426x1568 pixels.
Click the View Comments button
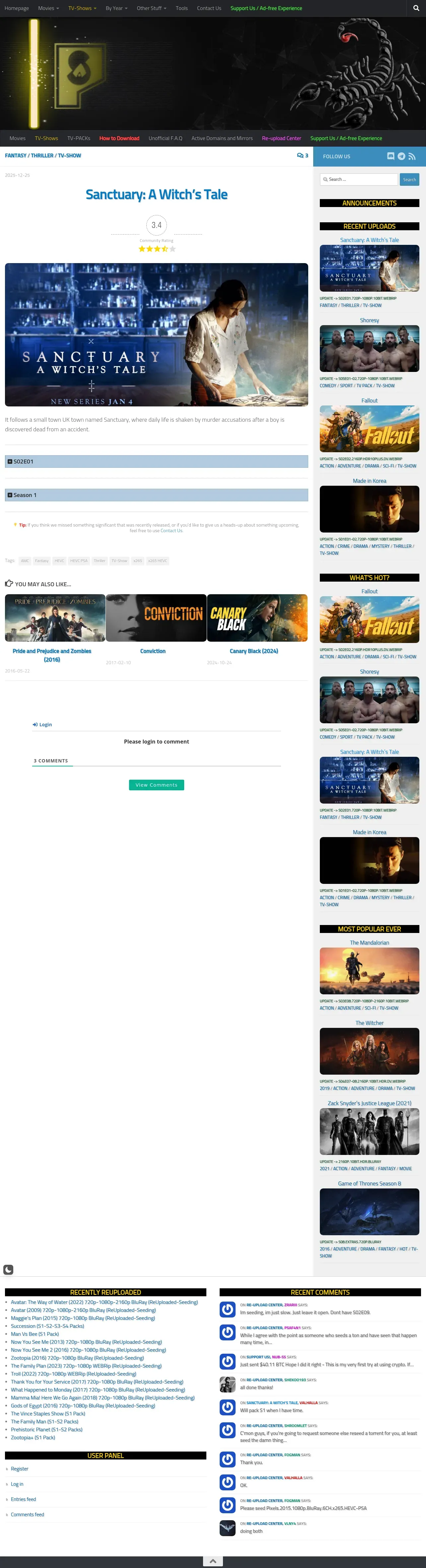[x=156, y=785]
